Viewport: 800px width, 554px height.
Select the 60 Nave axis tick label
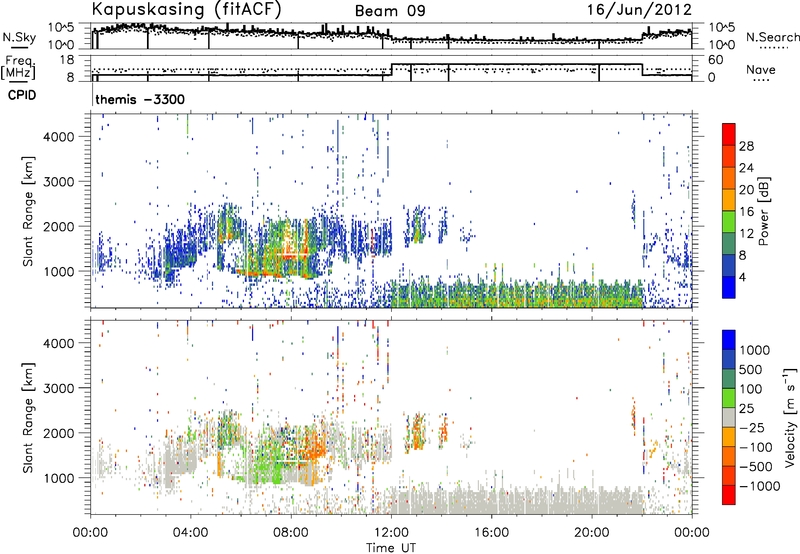(716, 60)
